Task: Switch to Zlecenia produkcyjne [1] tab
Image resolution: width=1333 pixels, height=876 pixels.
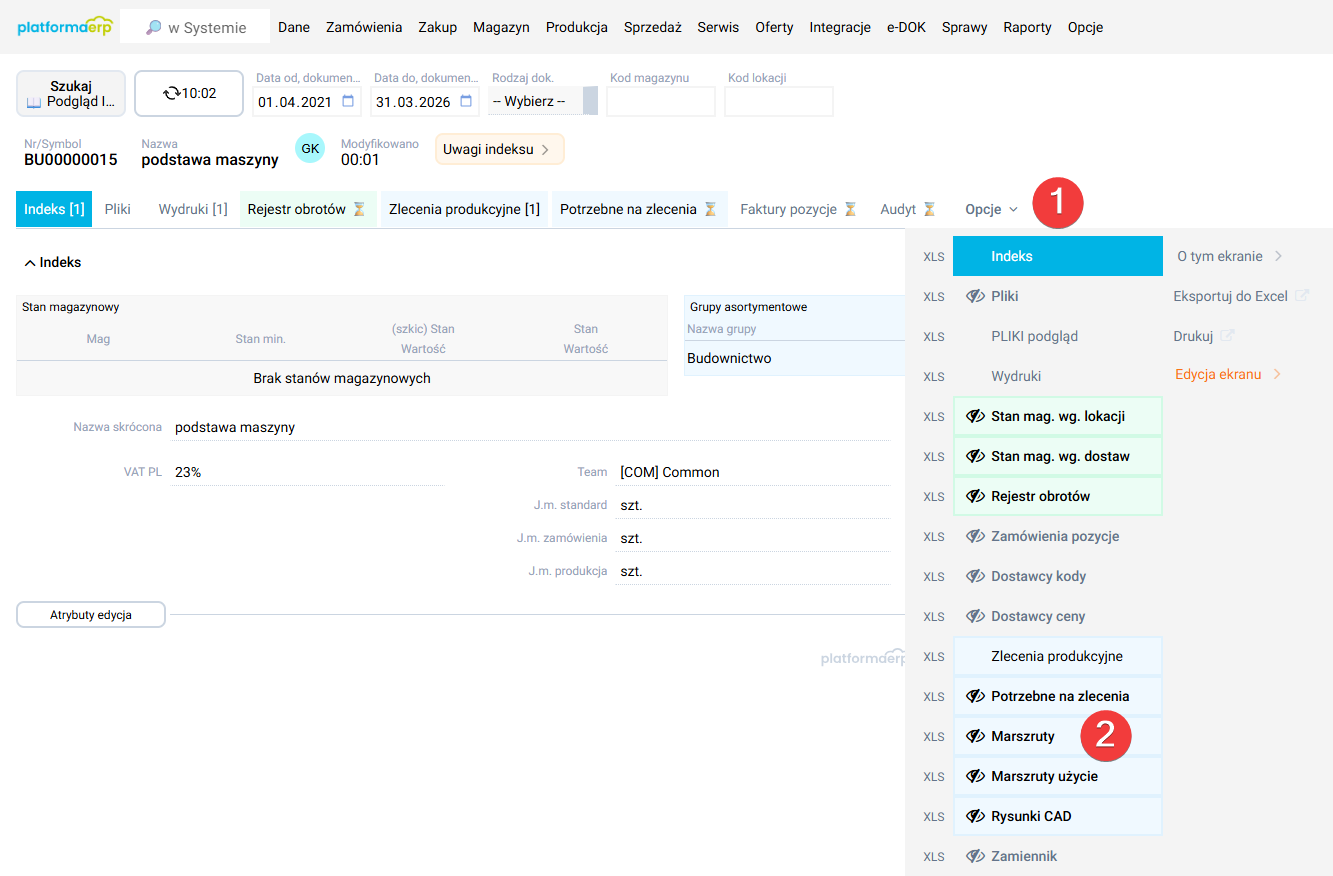Action: pyautogui.click(x=464, y=209)
